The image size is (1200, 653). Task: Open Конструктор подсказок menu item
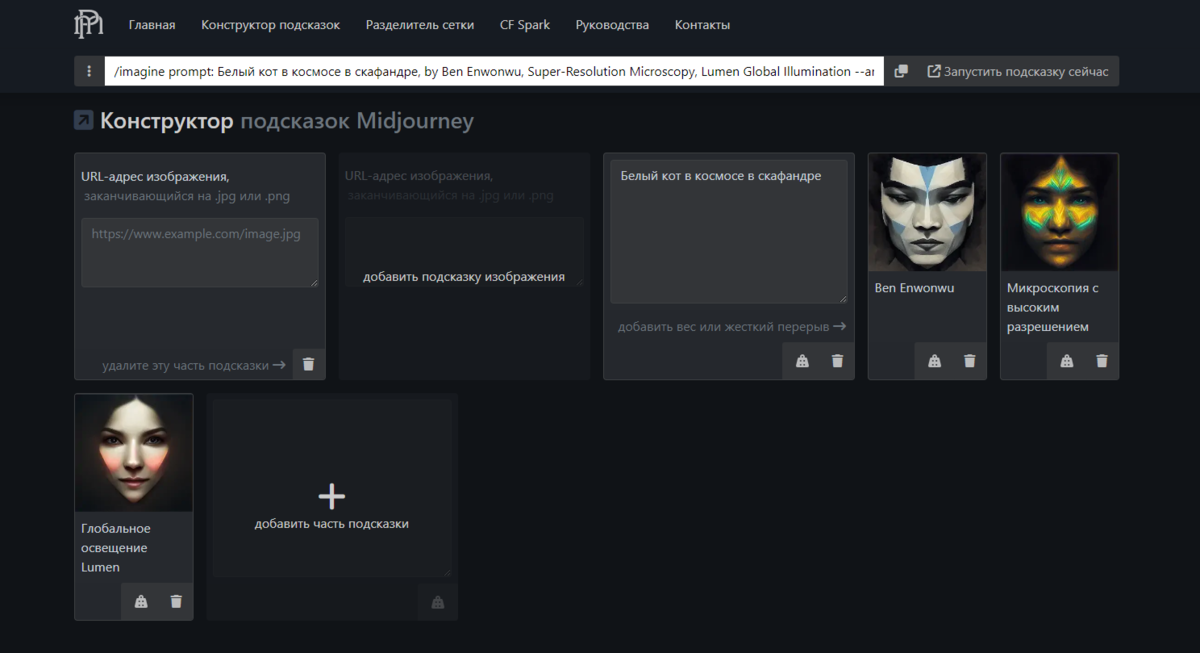[x=270, y=25]
